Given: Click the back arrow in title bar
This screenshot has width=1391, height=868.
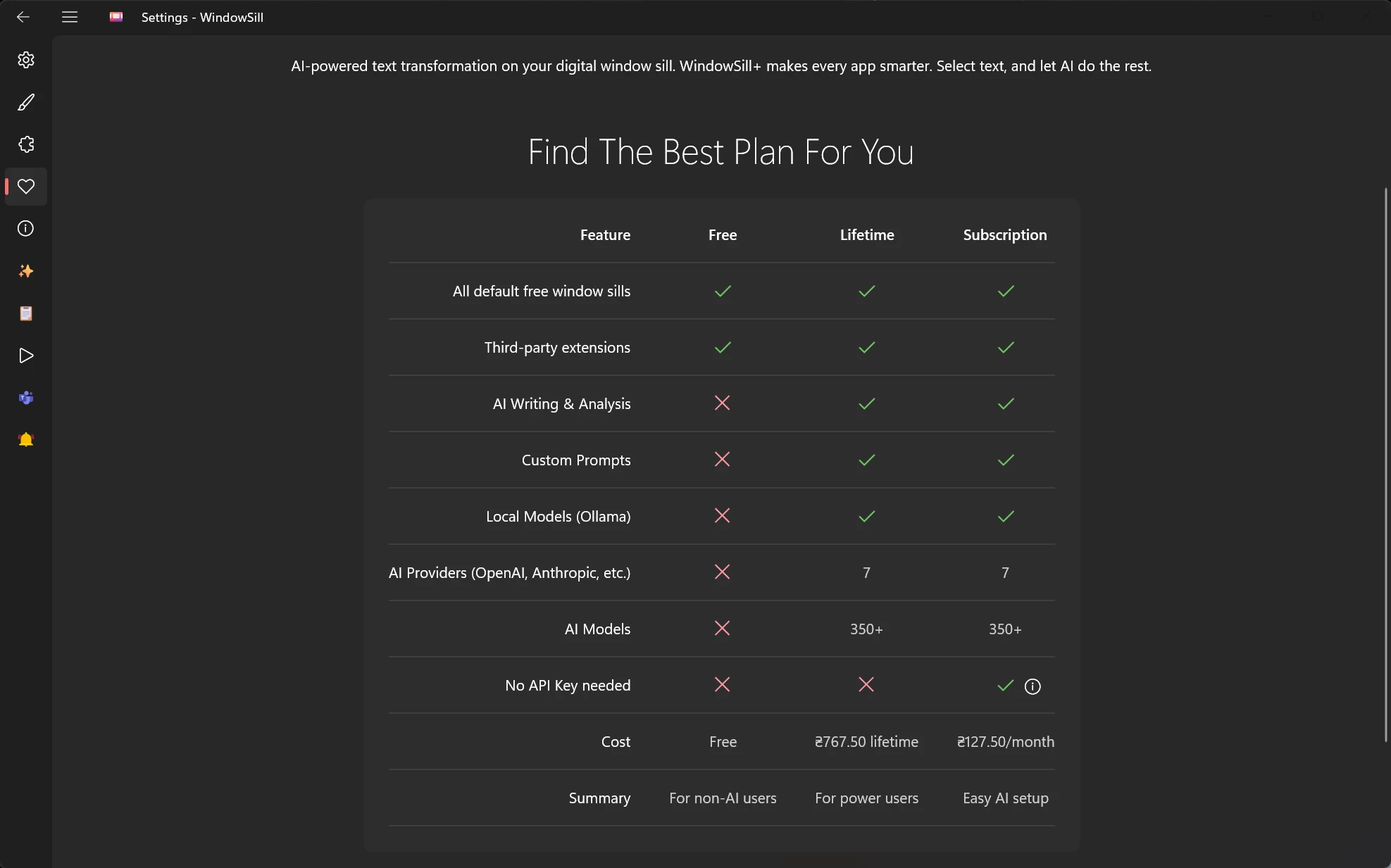Looking at the screenshot, I should pyautogui.click(x=23, y=17).
